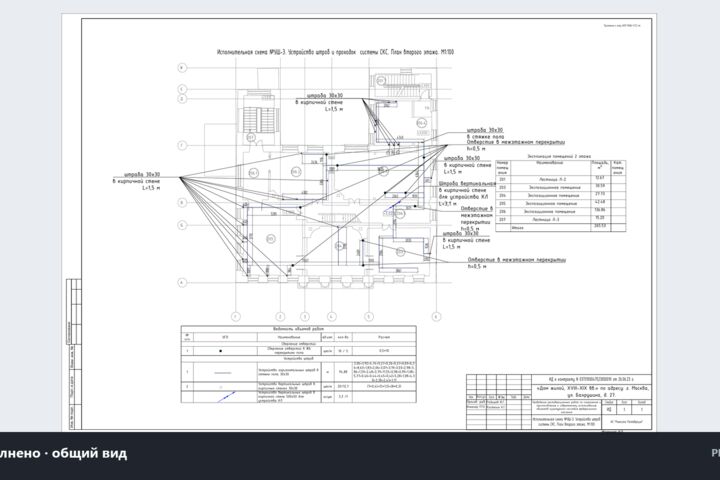Click grid axis marker 4 below plan

[x=332, y=316]
